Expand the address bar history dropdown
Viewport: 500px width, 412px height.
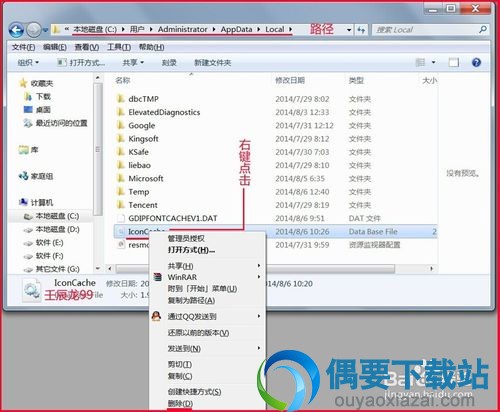pos(349,30)
